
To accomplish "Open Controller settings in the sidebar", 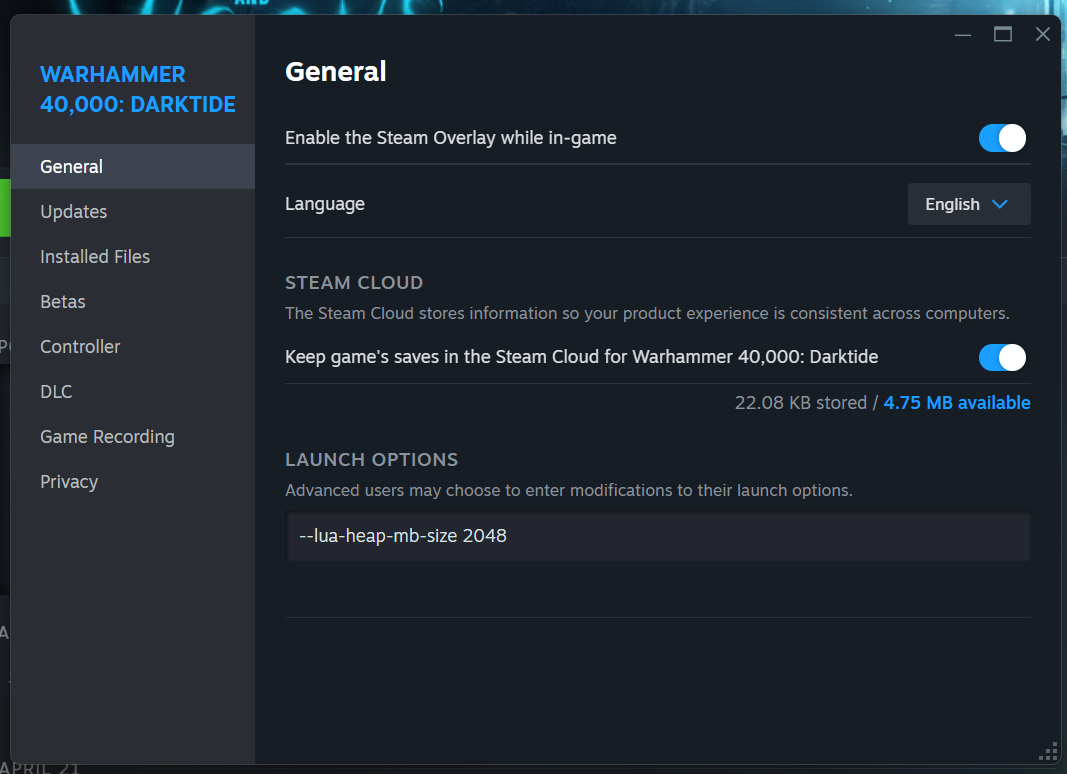I will tap(80, 347).
